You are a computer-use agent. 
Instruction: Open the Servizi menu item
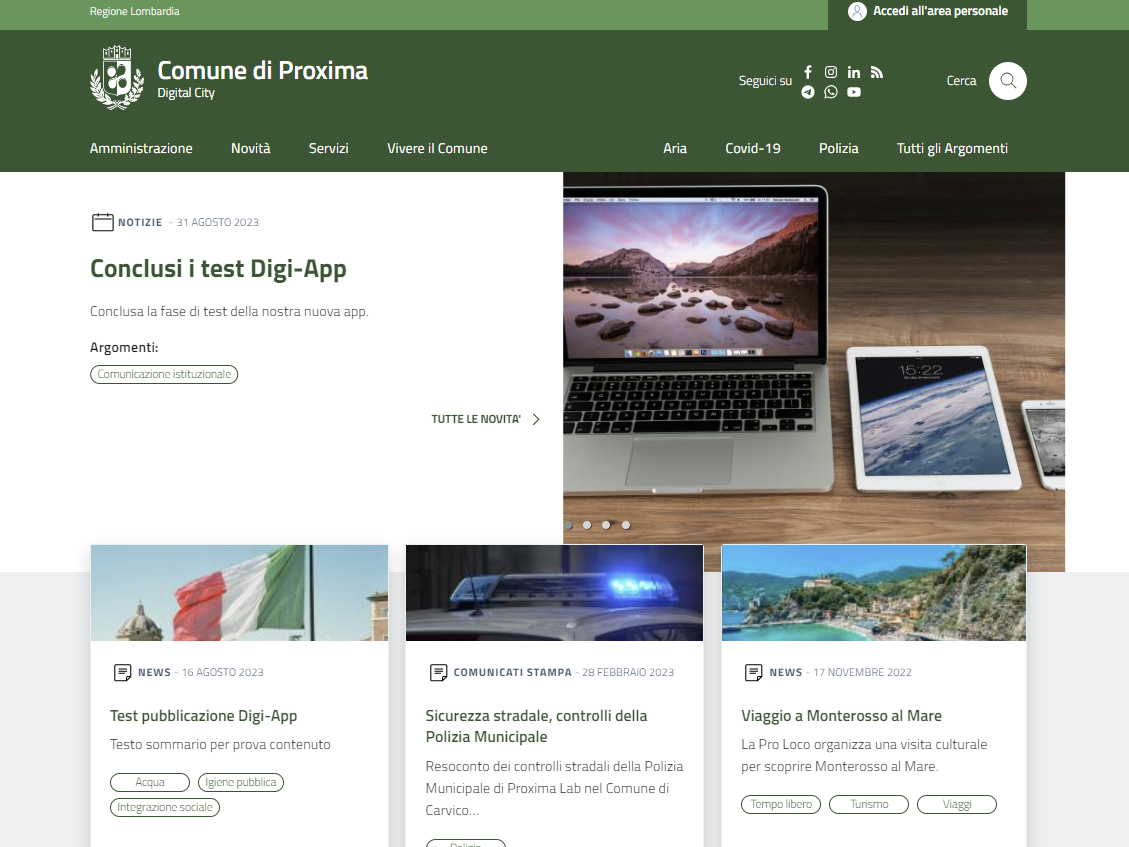coord(328,148)
